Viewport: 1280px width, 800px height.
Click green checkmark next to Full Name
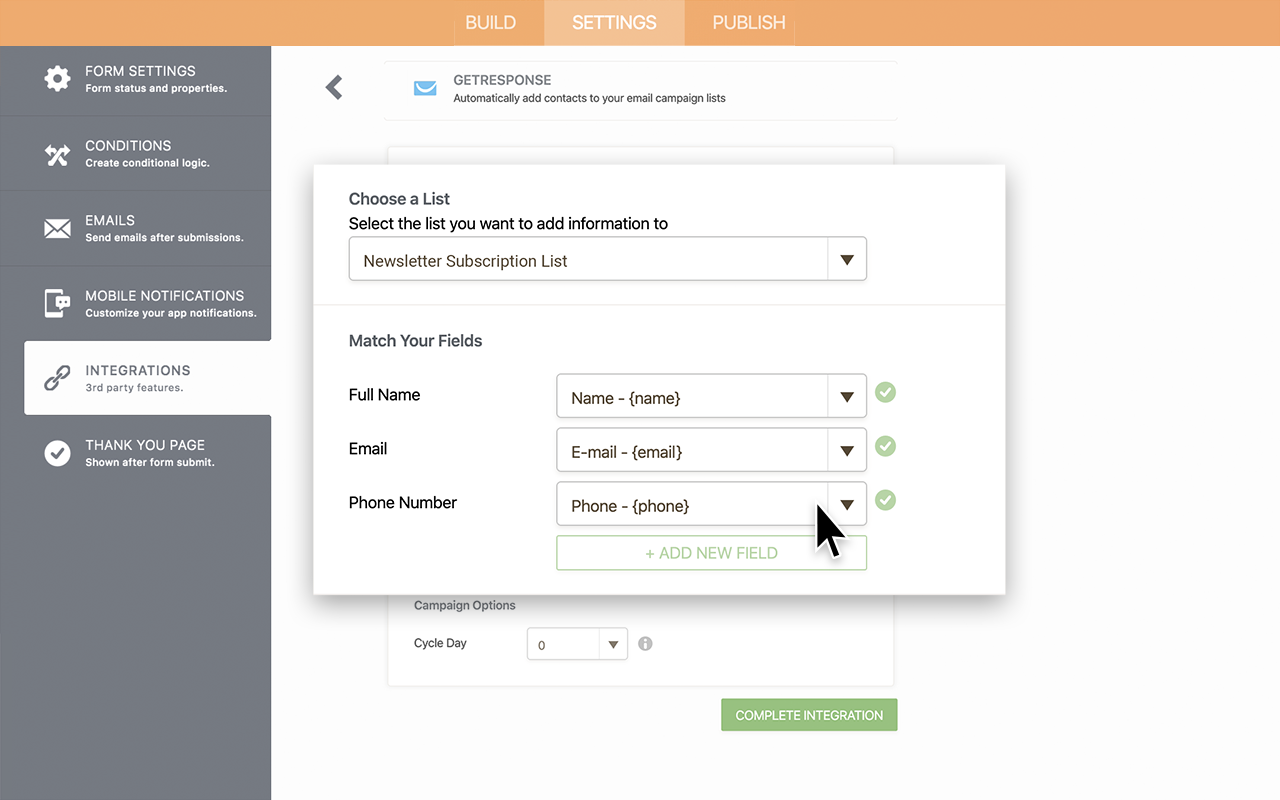pyautogui.click(x=885, y=392)
